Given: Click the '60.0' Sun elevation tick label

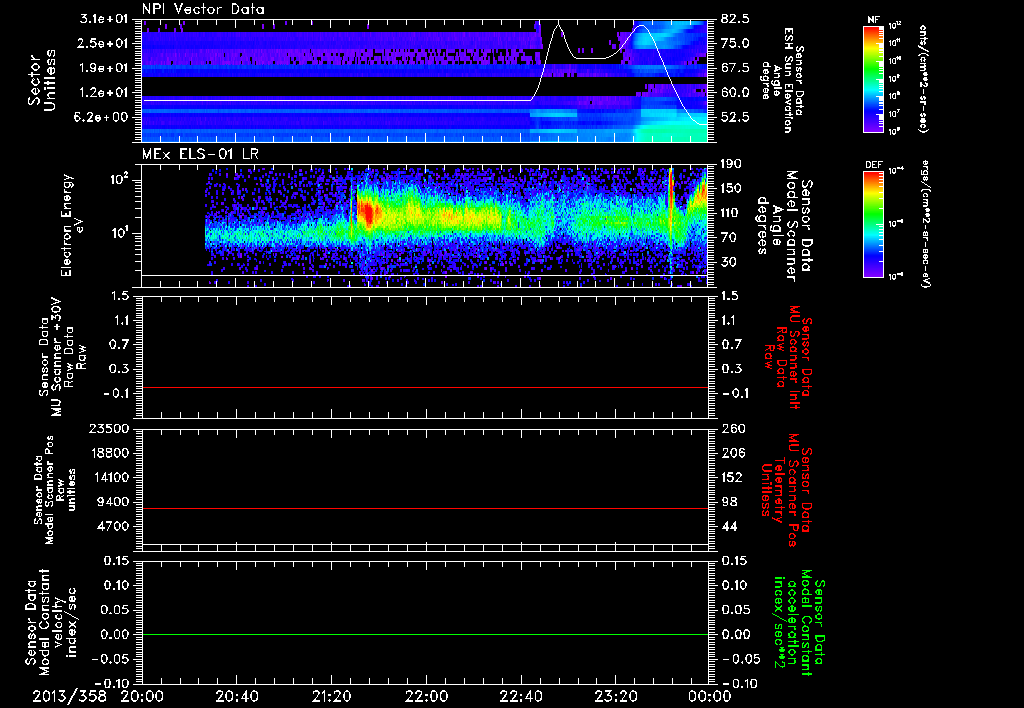Looking at the screenshot, I should 735,93.
